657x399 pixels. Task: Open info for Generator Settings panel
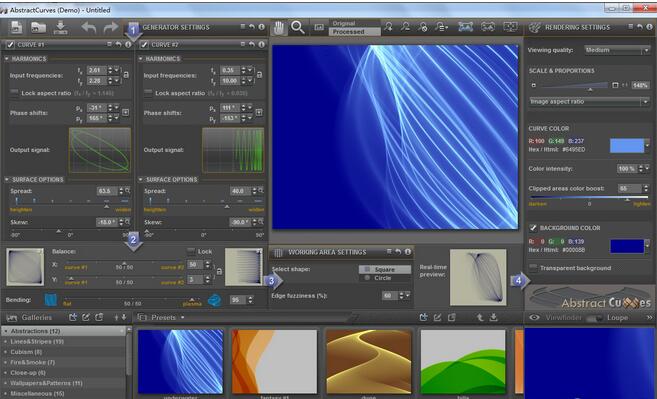point(261,27)
